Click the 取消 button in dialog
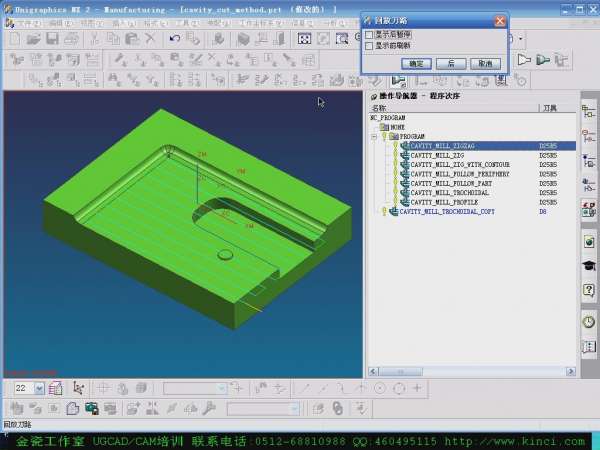600x450 pixels. tap(484, 63)
